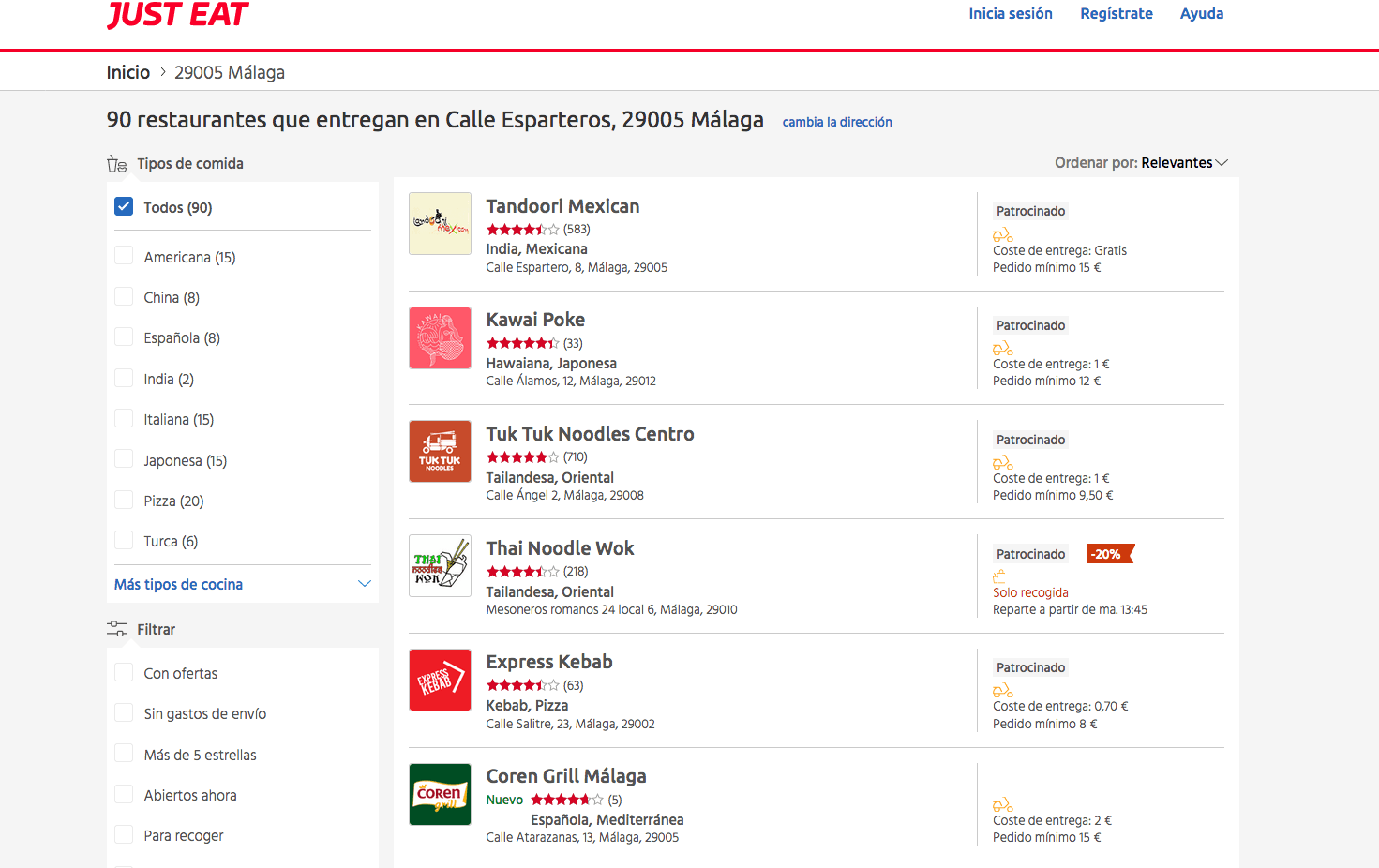This screenshot has height=868, width=1379.
Task: Click the star rating of Express Kebab
Action: (522, 685)
